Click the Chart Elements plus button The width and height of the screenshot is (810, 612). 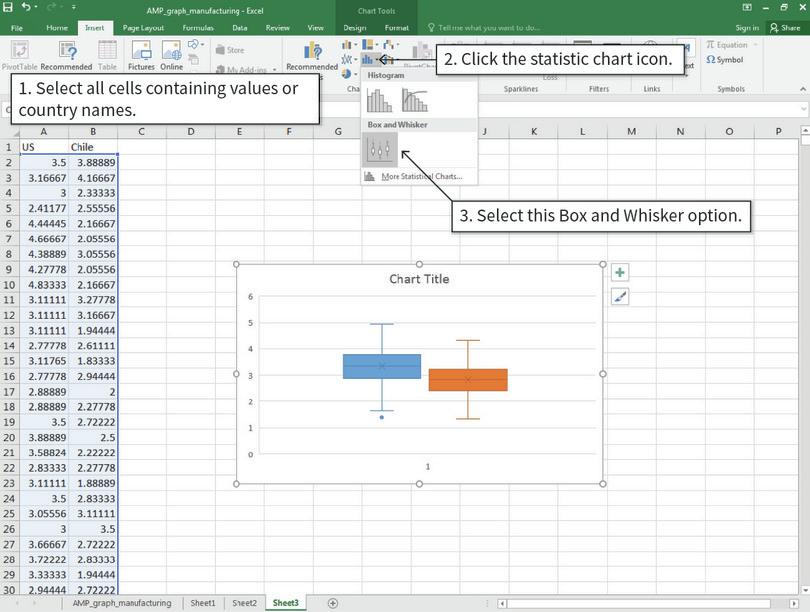(620, 273)
